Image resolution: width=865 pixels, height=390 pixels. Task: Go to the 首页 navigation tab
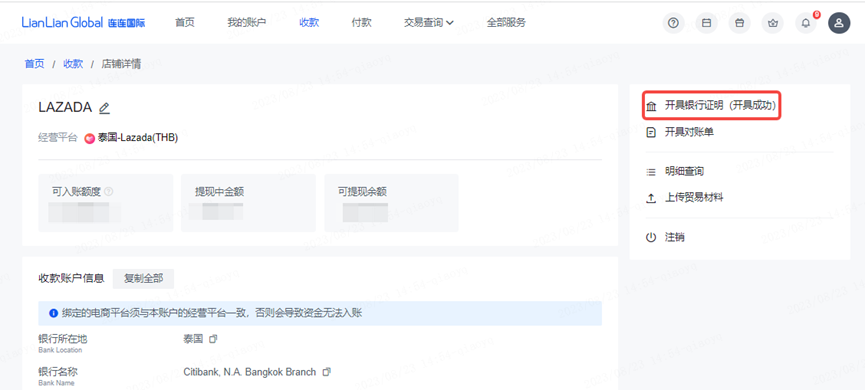tap(185, 23)
